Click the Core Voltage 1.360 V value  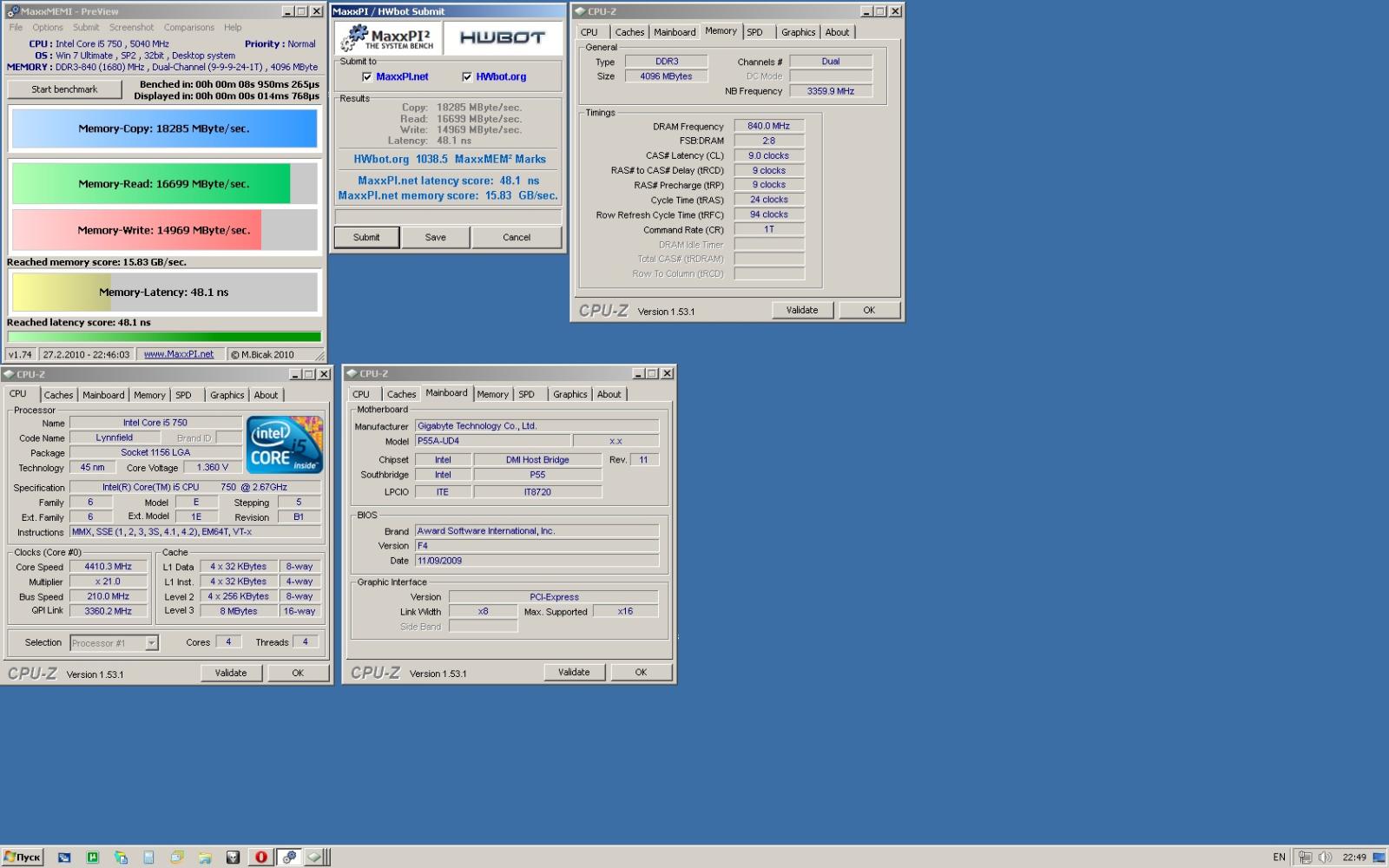212,467
